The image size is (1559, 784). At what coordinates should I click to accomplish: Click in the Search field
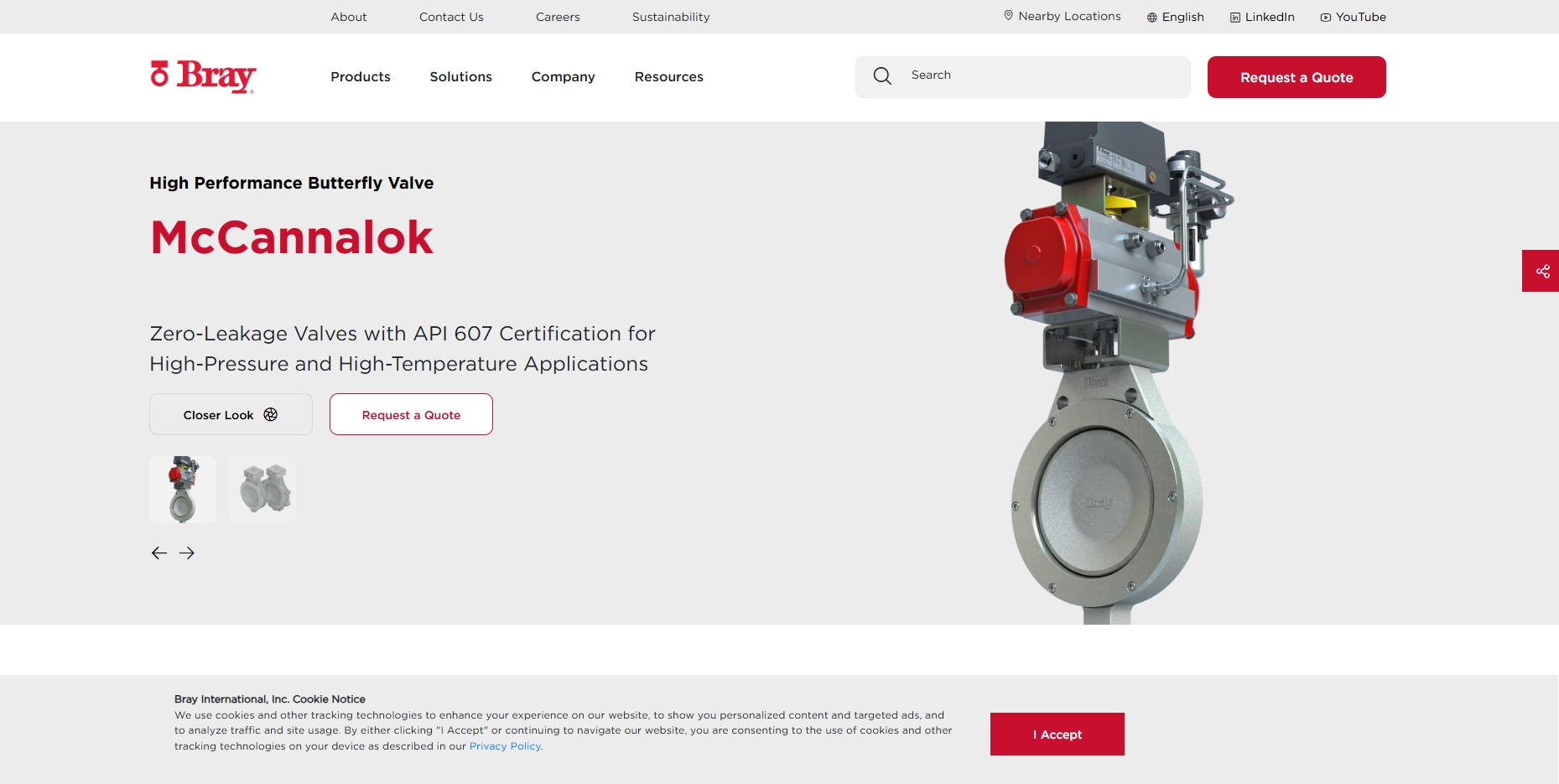(1023, 77)
